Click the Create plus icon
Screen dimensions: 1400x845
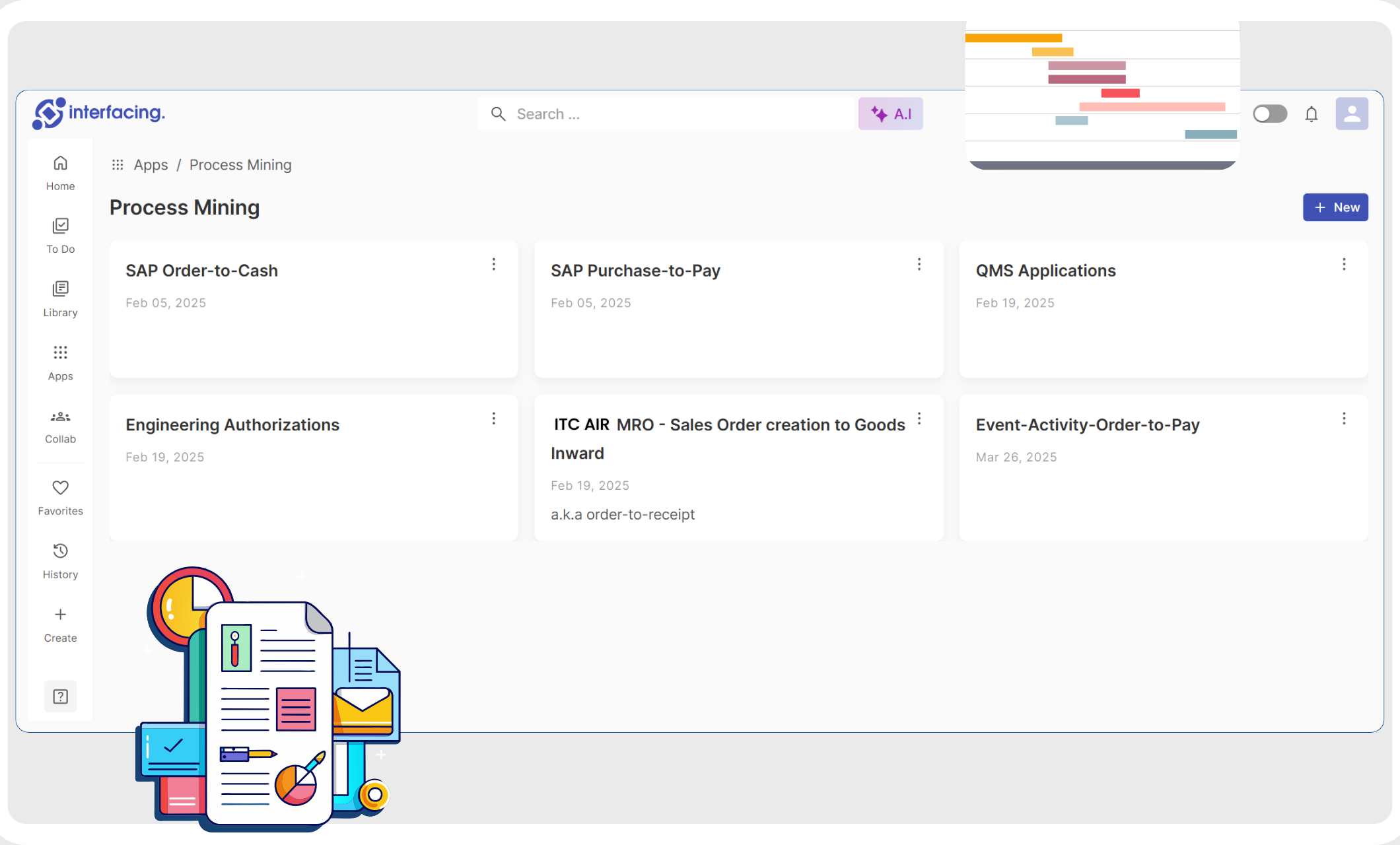coord(60,615)
